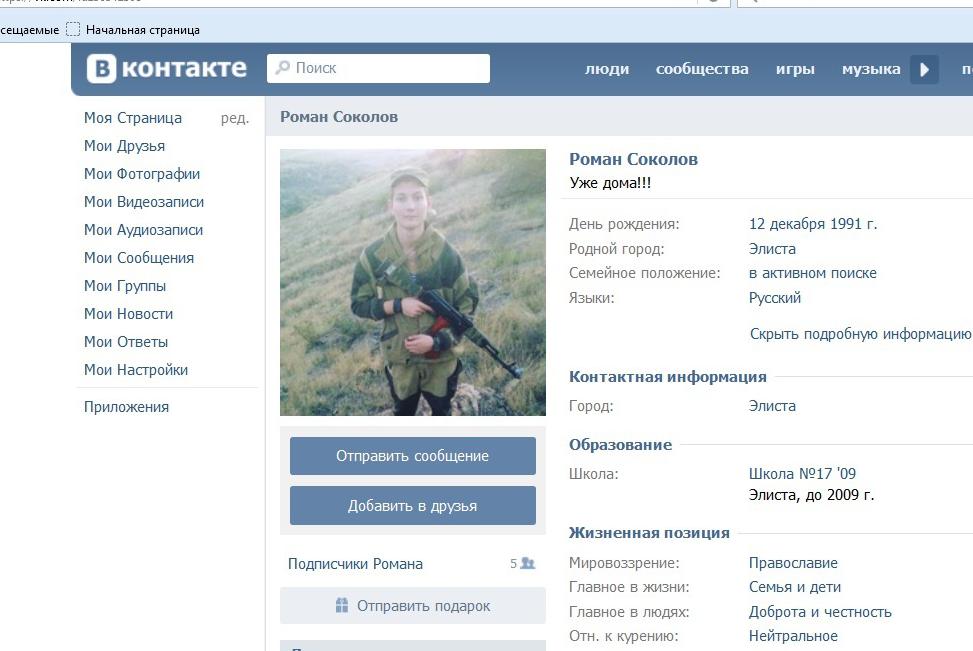Open Мои Настройки in the sidebar
This screenshot has width=973, height=651.
[136, 369]
